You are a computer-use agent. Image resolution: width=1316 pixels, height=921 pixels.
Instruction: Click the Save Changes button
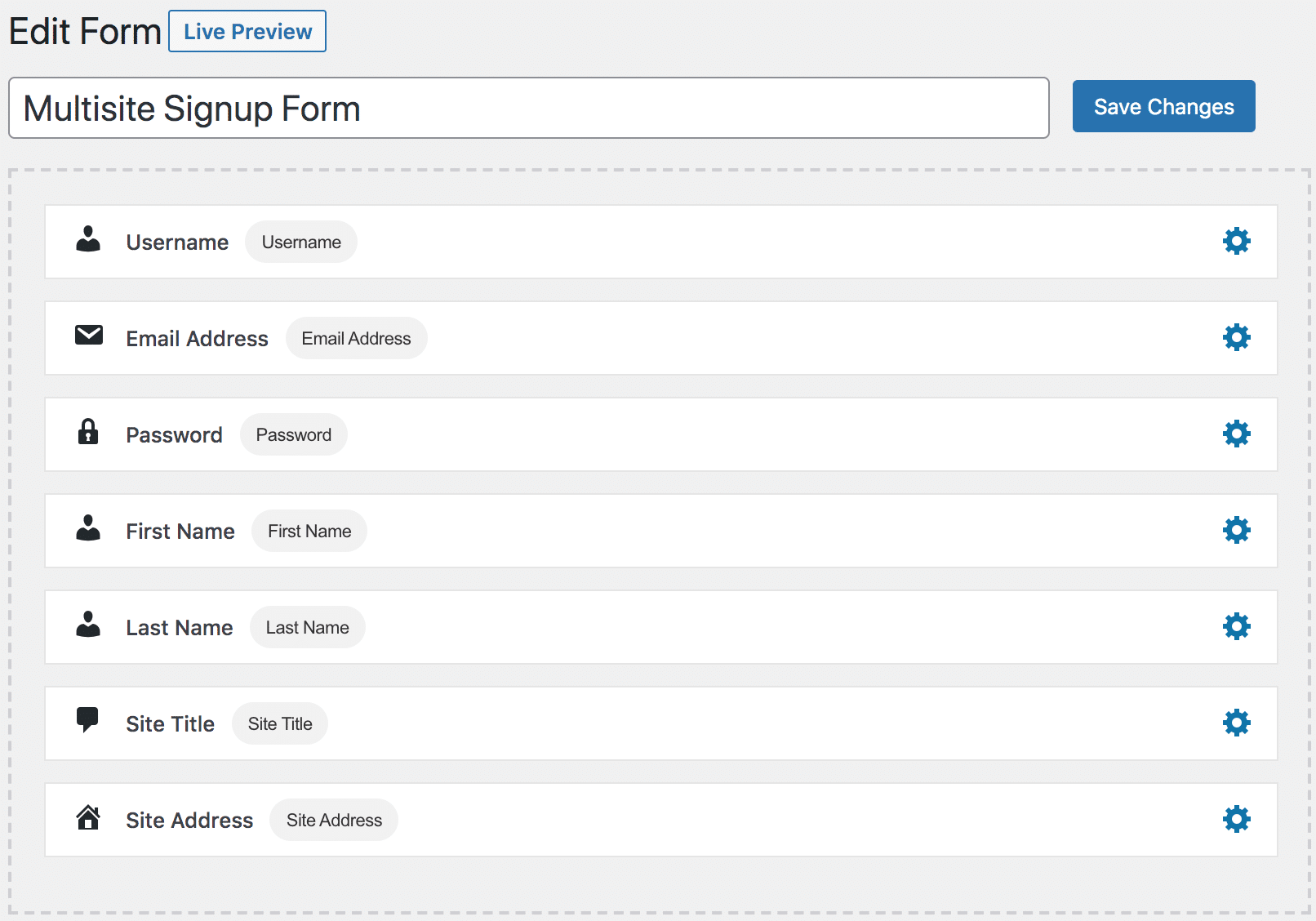pos(1163,106)
